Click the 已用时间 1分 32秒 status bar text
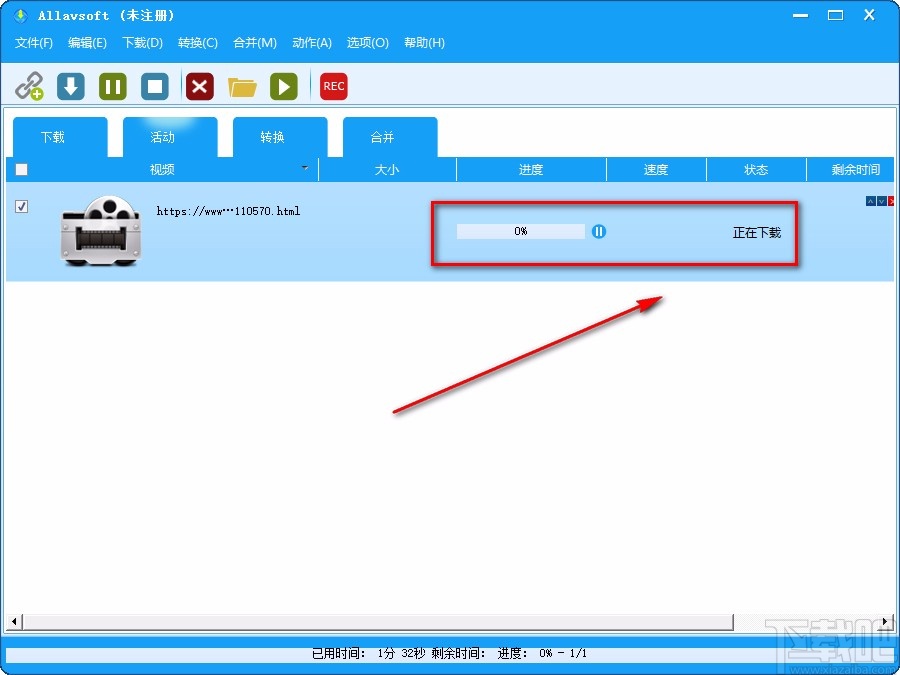The height and width of the screenshot is (675, 900). click(x=370, y=653)
